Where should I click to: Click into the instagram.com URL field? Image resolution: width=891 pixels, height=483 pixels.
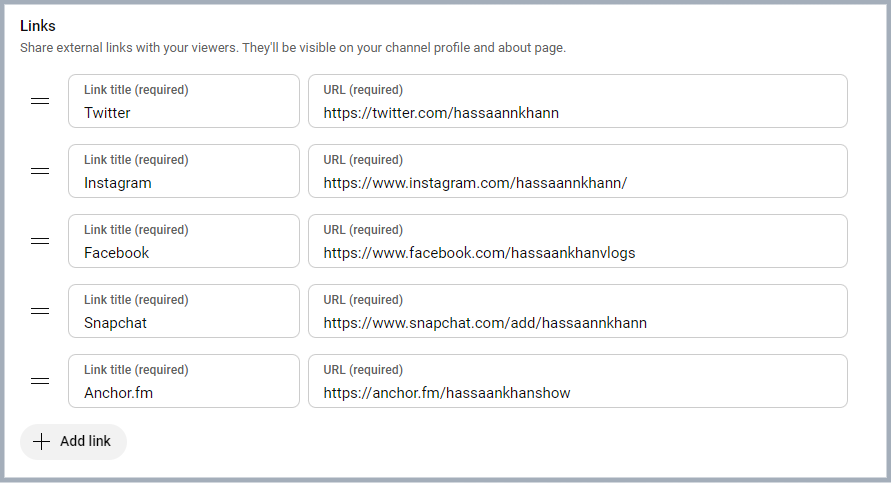click(578, 171)
